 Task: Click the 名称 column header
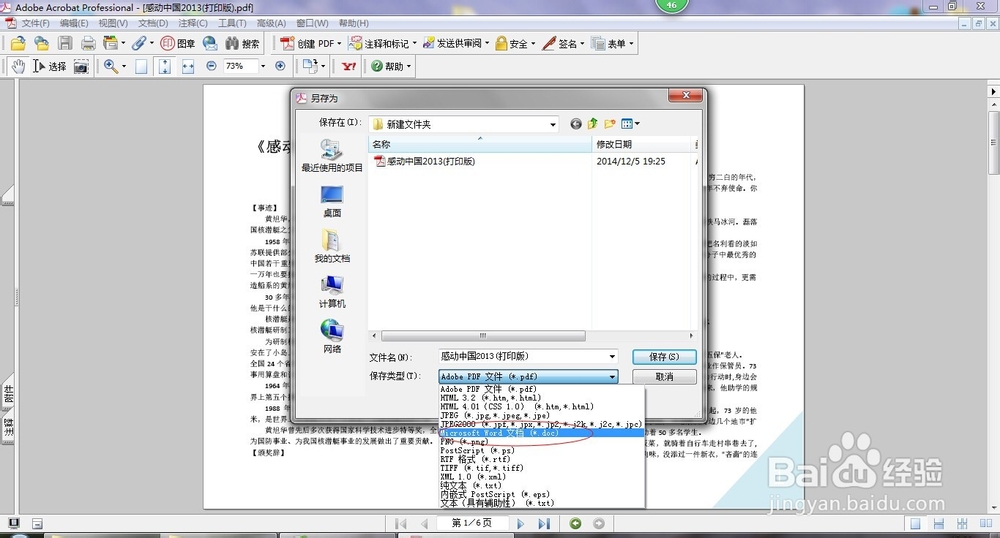(480, 145)
